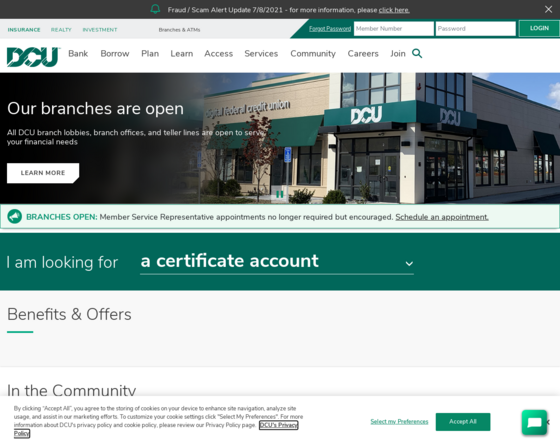Click the DCU logo
Viewport: 560px width, 448px height.
pos(33,57)
